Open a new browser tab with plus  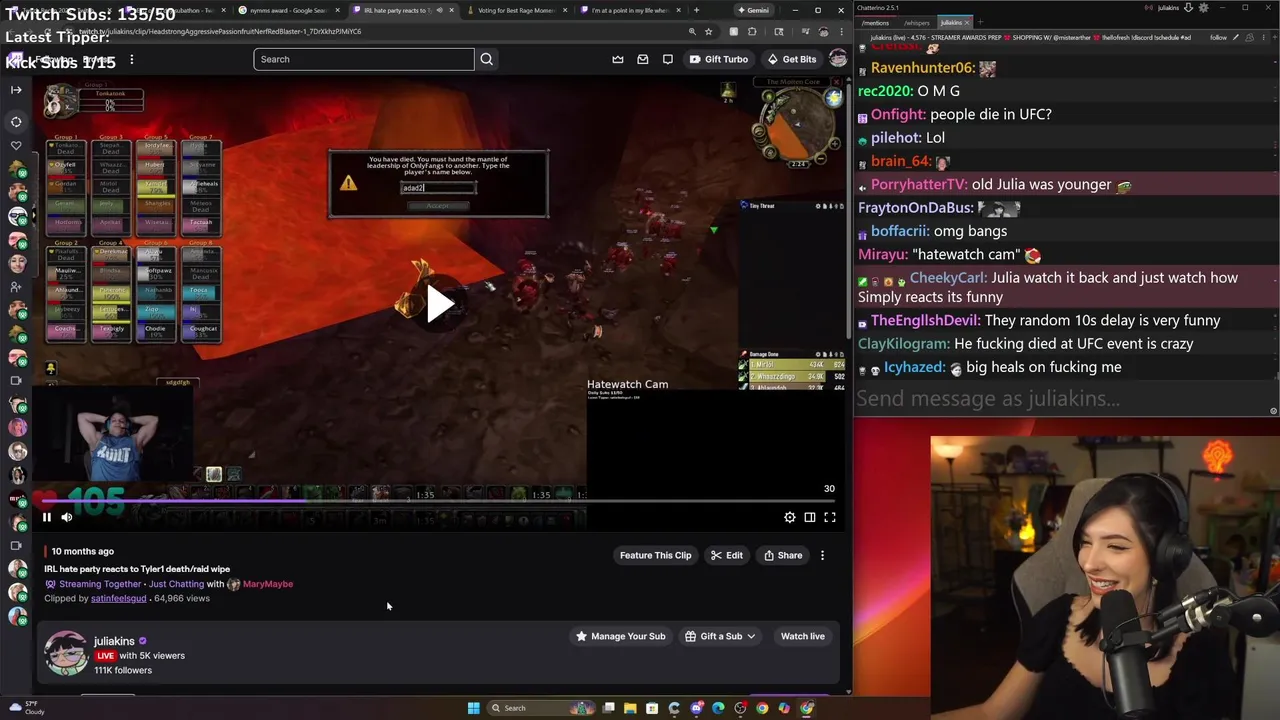pyautogui.click(x=696, y=10)
